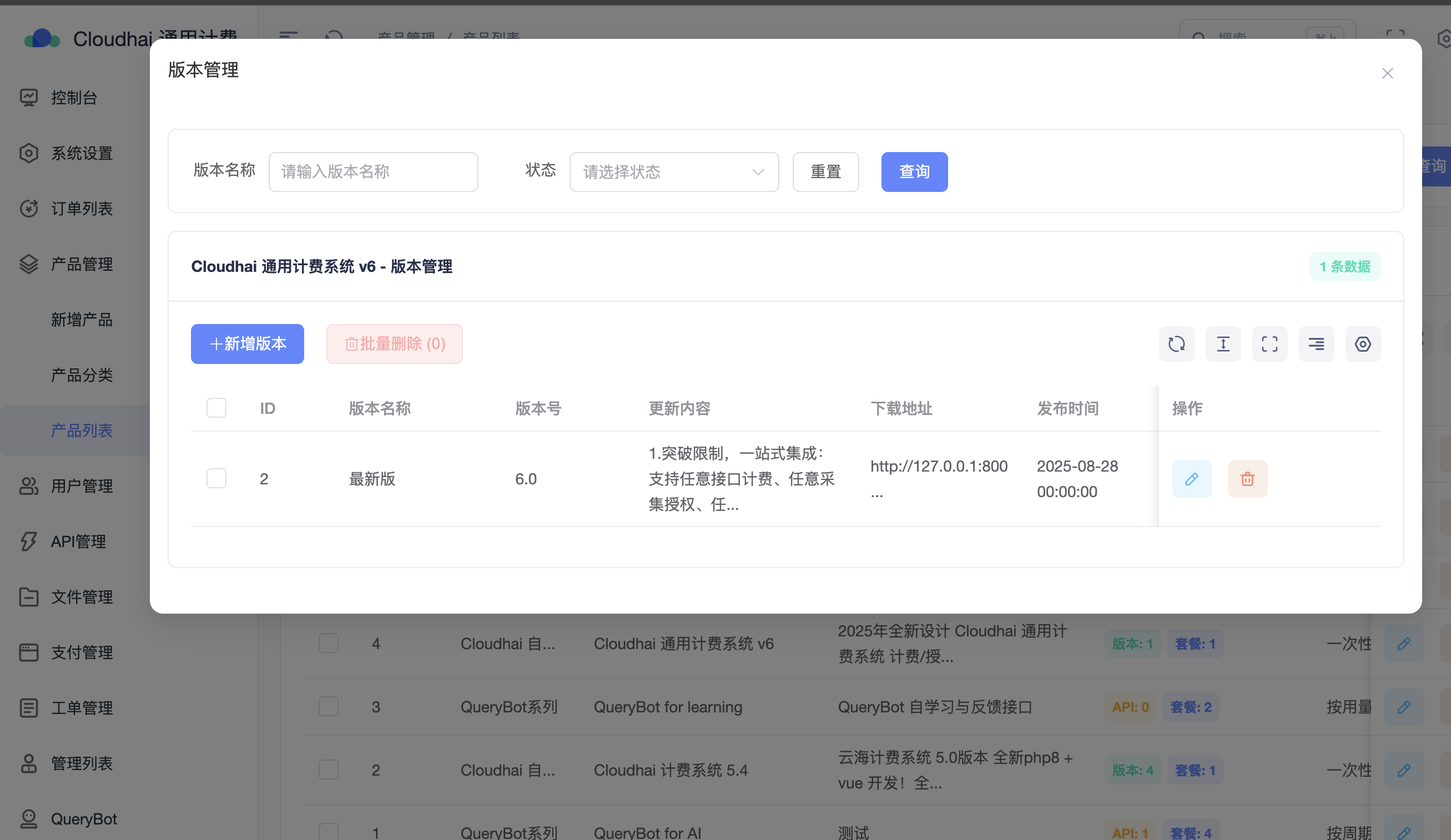Open 新增产品 submenu item
Image resolution: width=1451 pixels, height=840 pixels.
tap(81, 320)
